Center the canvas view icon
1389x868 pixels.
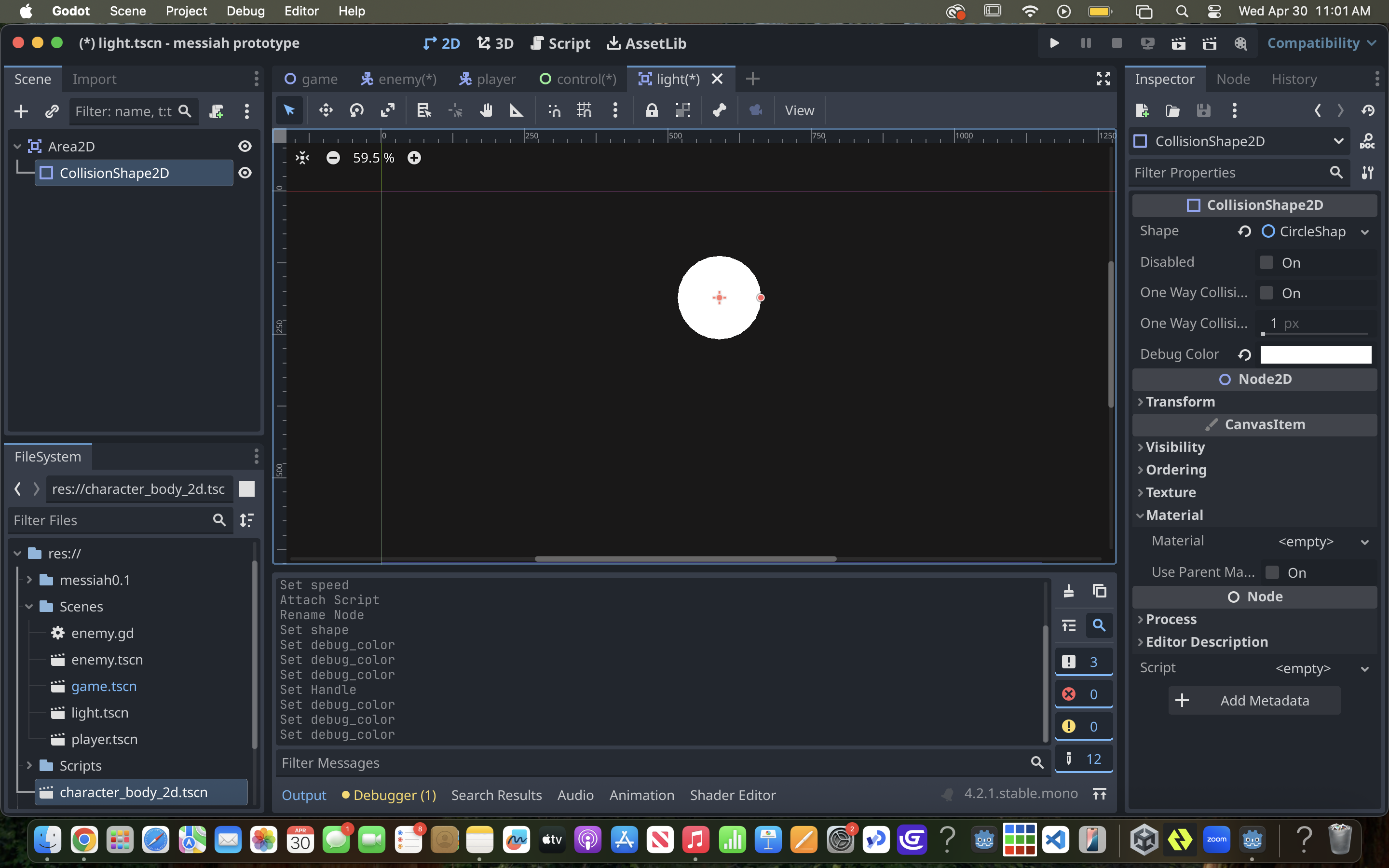[302, 158]
